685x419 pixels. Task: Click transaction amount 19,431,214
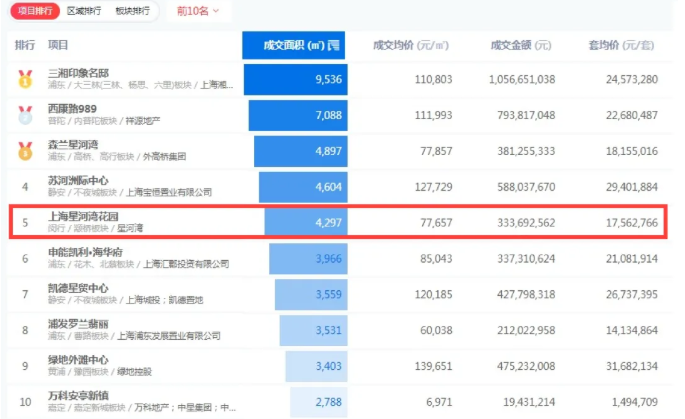pyautogui.click(x=529, y=402)
